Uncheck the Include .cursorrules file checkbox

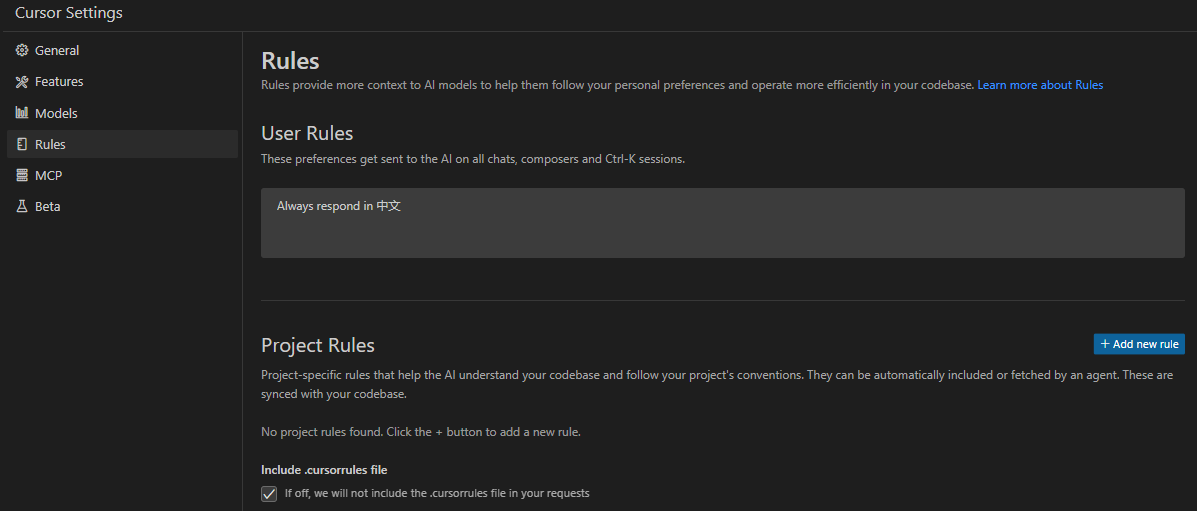tap(269, 493)
